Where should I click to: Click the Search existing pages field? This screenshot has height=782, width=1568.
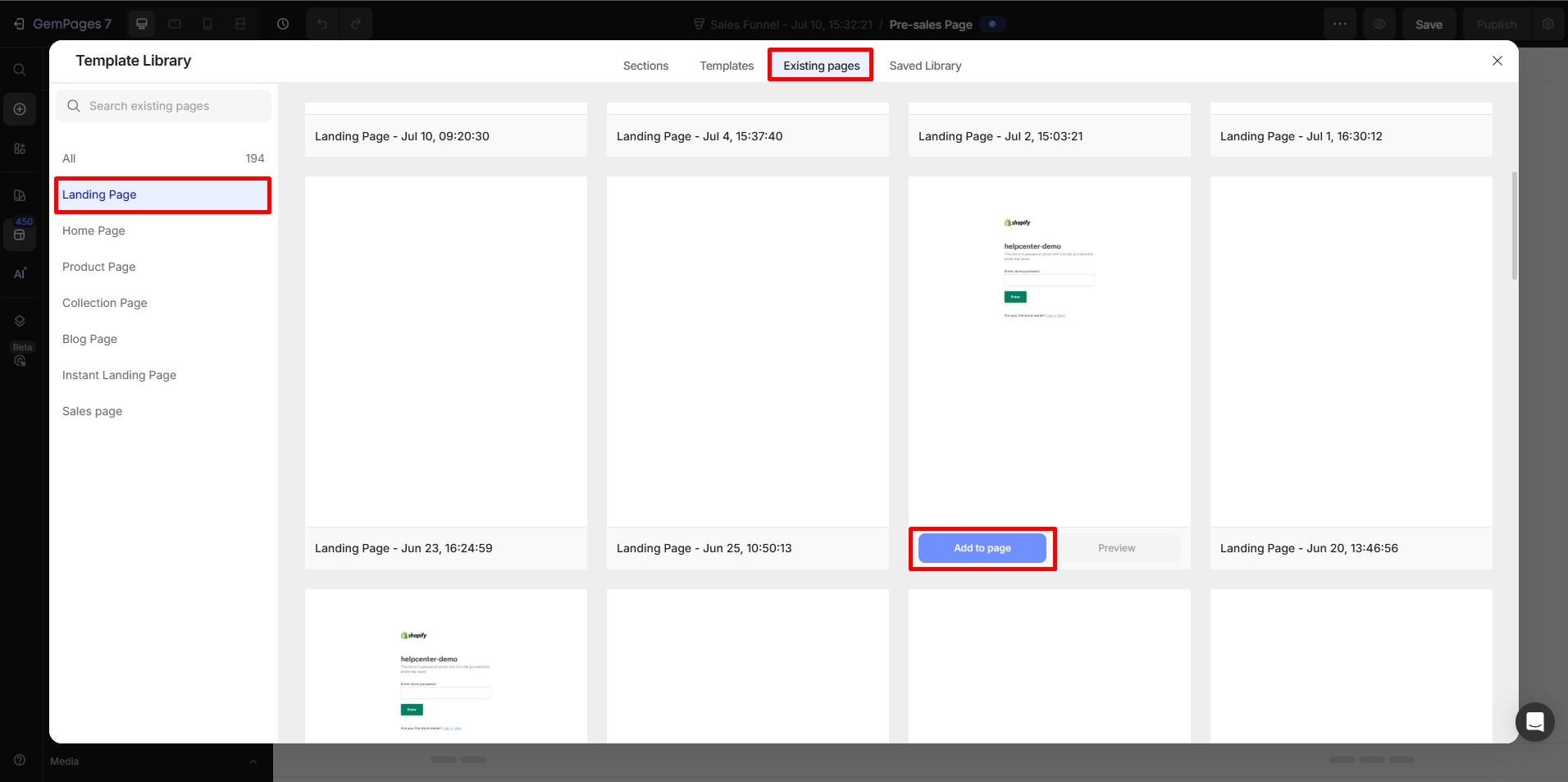163,105
